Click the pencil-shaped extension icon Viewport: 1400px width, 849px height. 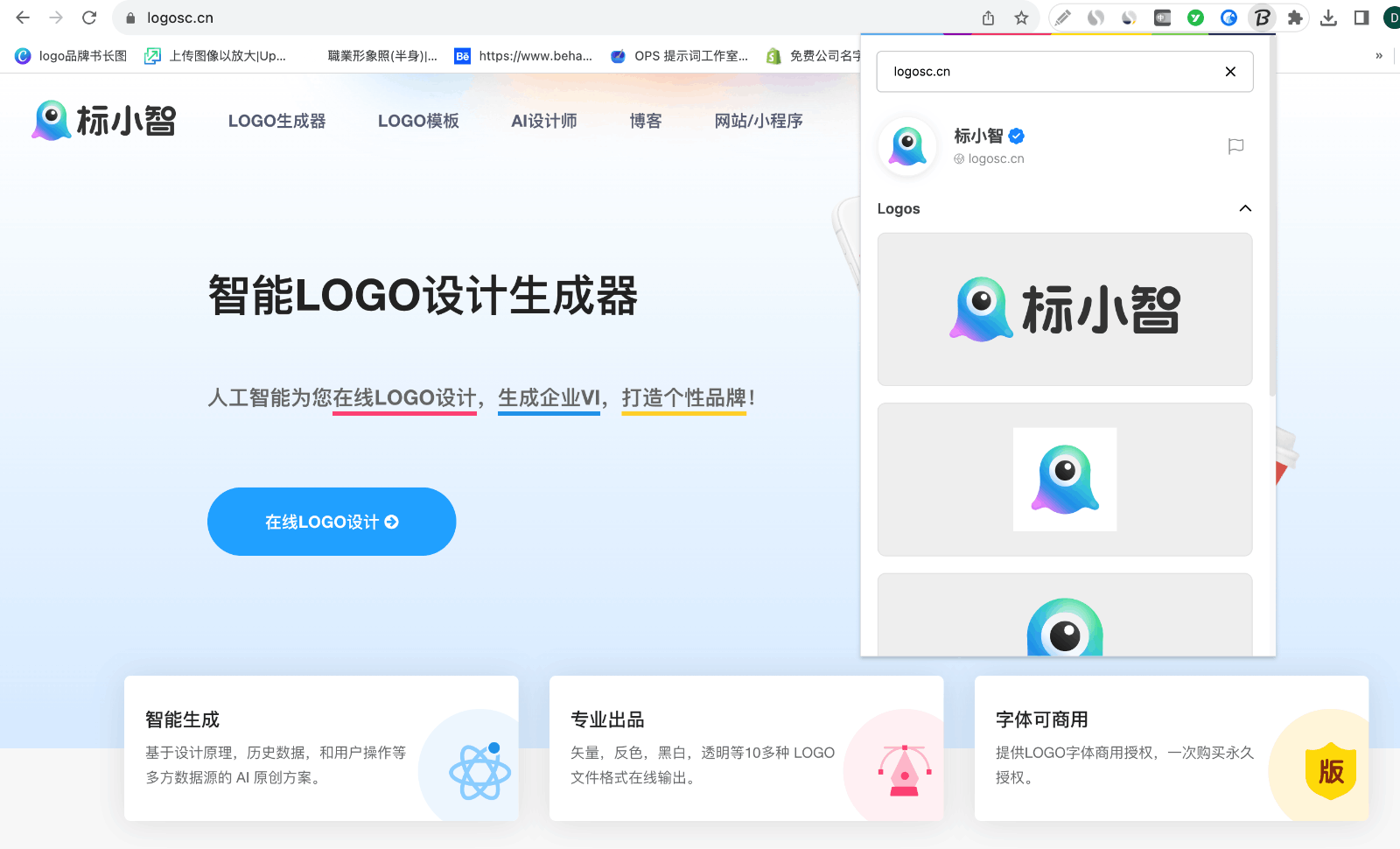pos(1062,18)
